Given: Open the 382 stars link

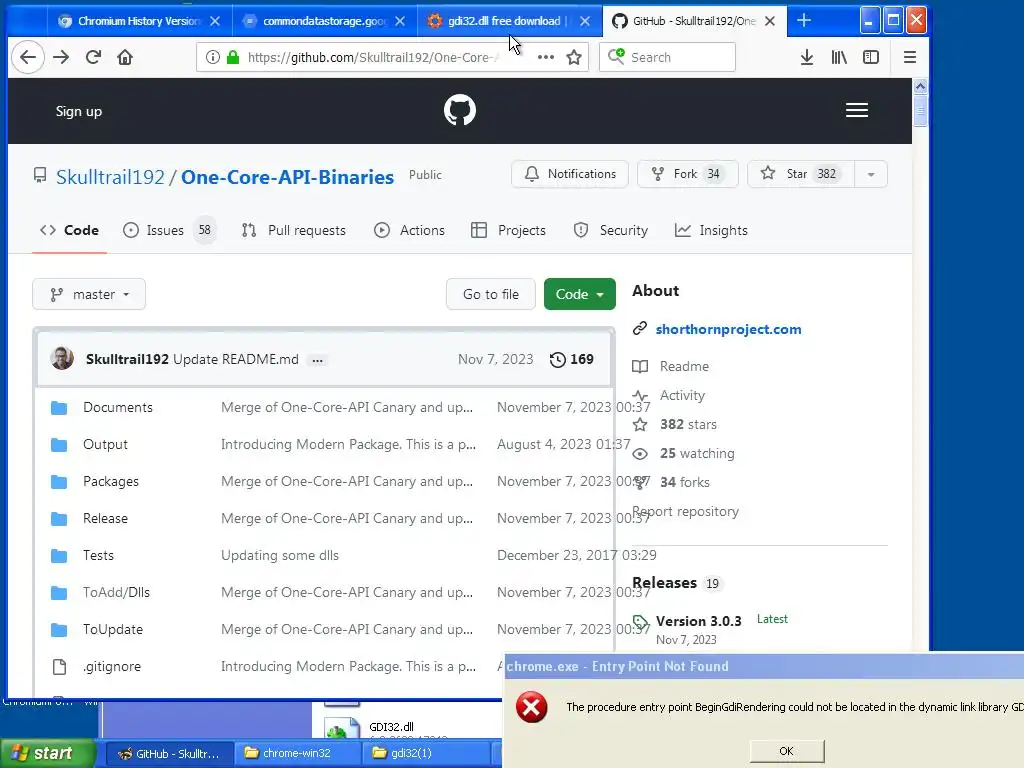Looking at the screenshot, I should pos(688,424).
